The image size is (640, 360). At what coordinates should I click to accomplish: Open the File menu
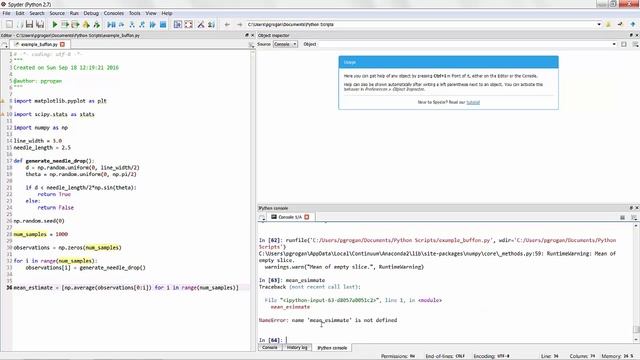[x=7, y=13]
